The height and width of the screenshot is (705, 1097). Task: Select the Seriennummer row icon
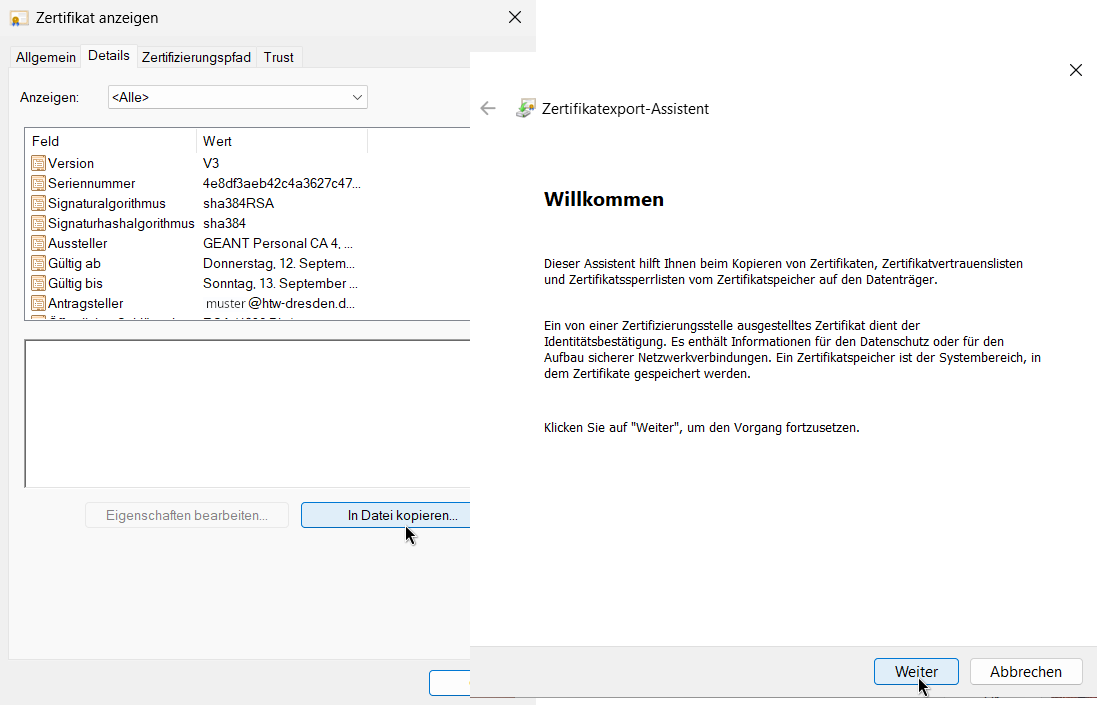pos(39,183)
